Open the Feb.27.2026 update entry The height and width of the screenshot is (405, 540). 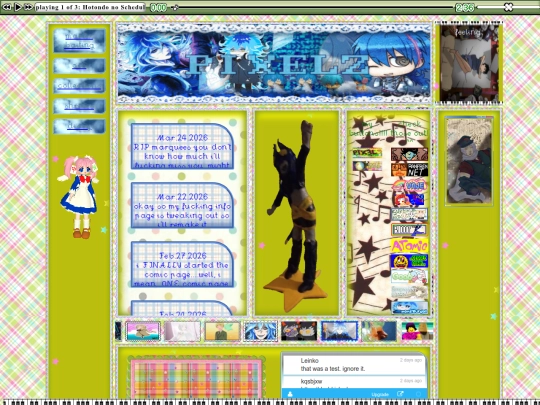click(x=182, y=264)
